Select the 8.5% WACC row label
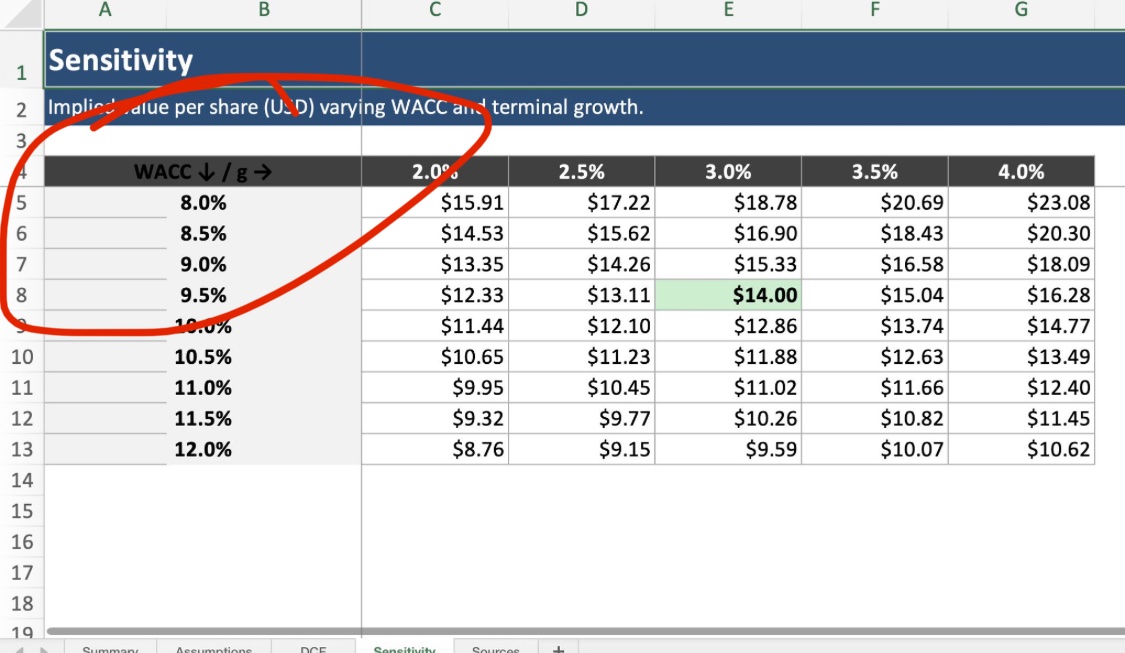This screenshot has width=1125, height=653. pos(203,233)
